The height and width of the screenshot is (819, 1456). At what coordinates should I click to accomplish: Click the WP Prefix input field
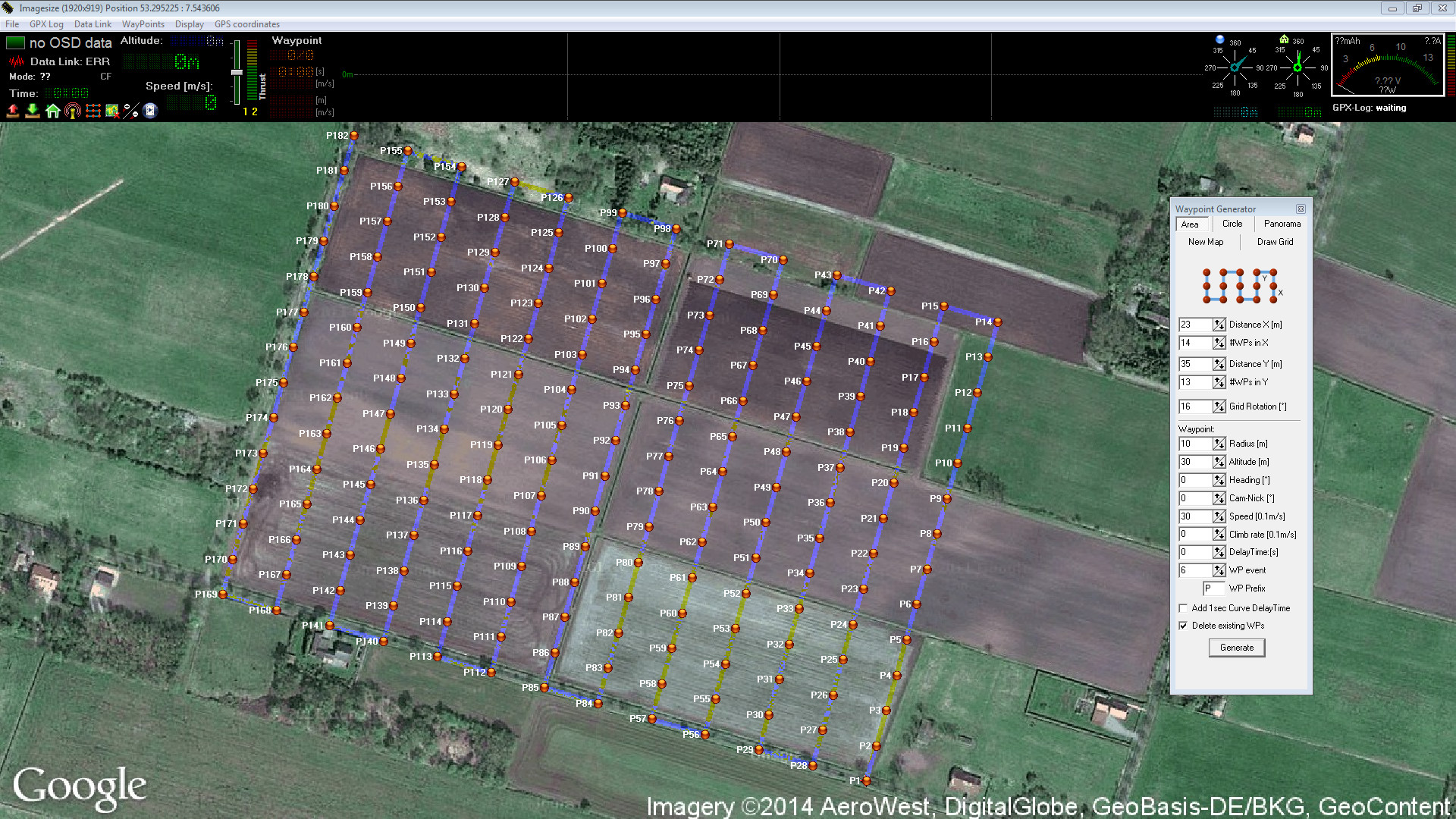tap(1213, 588)
